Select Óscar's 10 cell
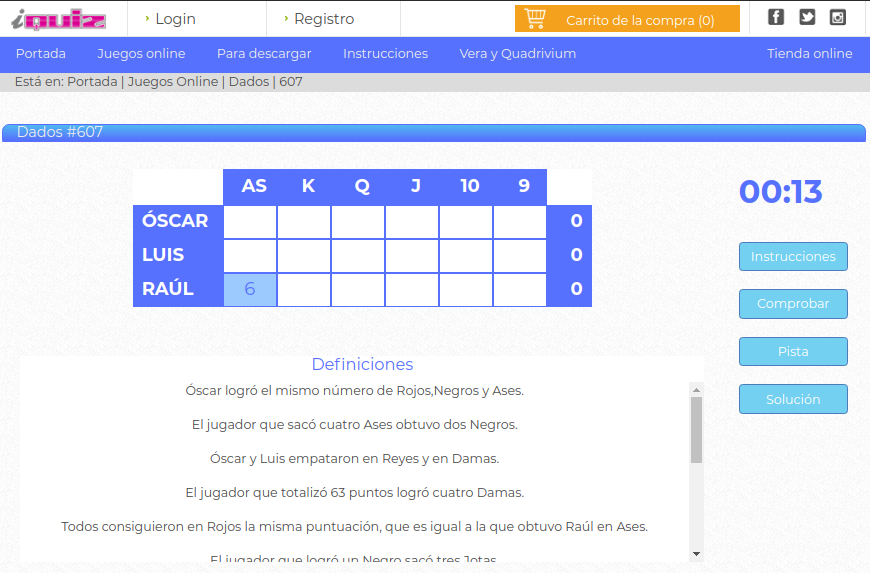Image resolution: width=870 pixels, height=573 pixels. tap(466, 222)
